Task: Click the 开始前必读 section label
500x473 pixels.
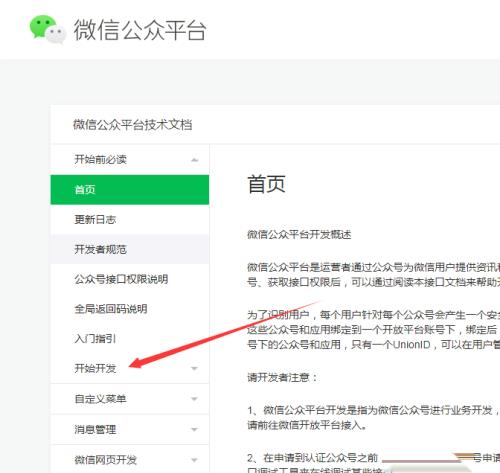Action: coord(100,159)
